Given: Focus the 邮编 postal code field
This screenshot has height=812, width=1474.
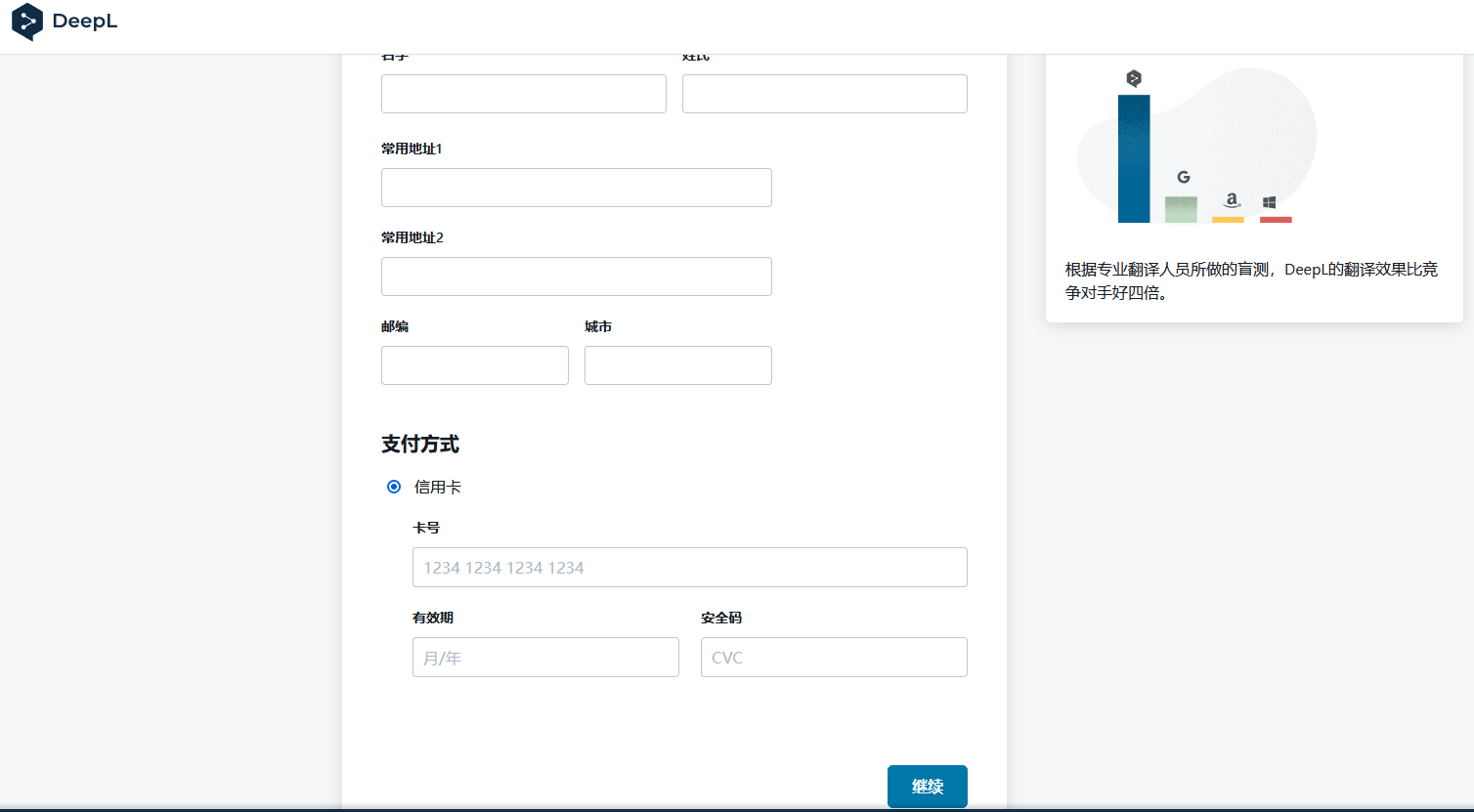Looking at the screenshot, I should [474, 365].
